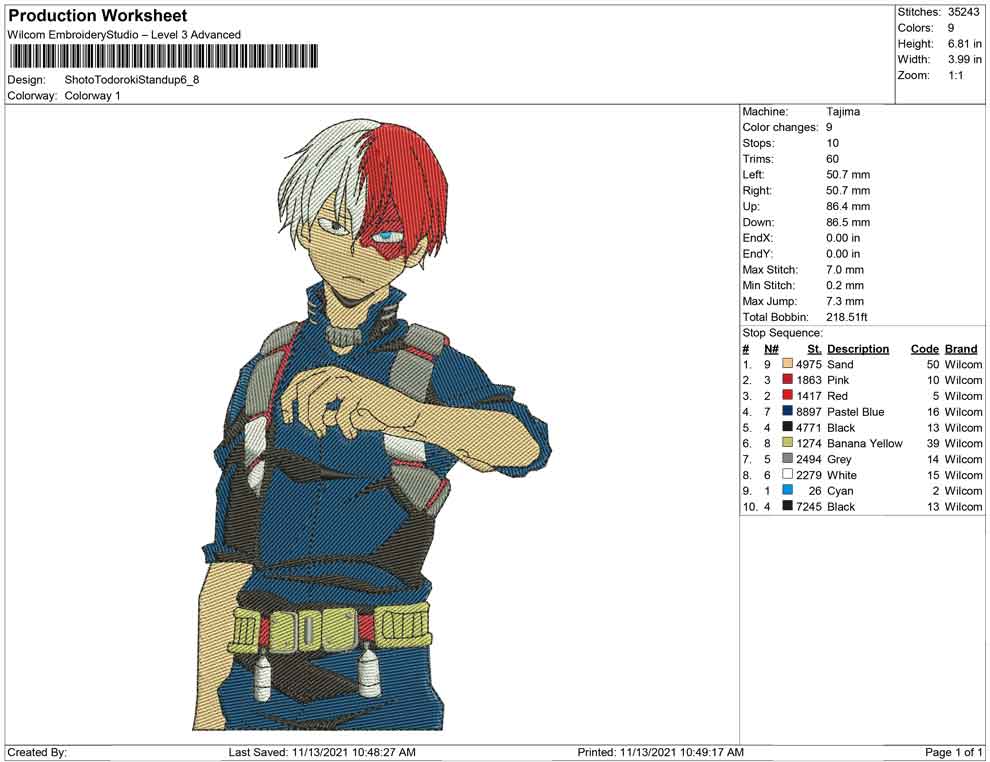The image size is (990, 762).
Task: Click the barcode under the title
Action: tap(163, 56)
